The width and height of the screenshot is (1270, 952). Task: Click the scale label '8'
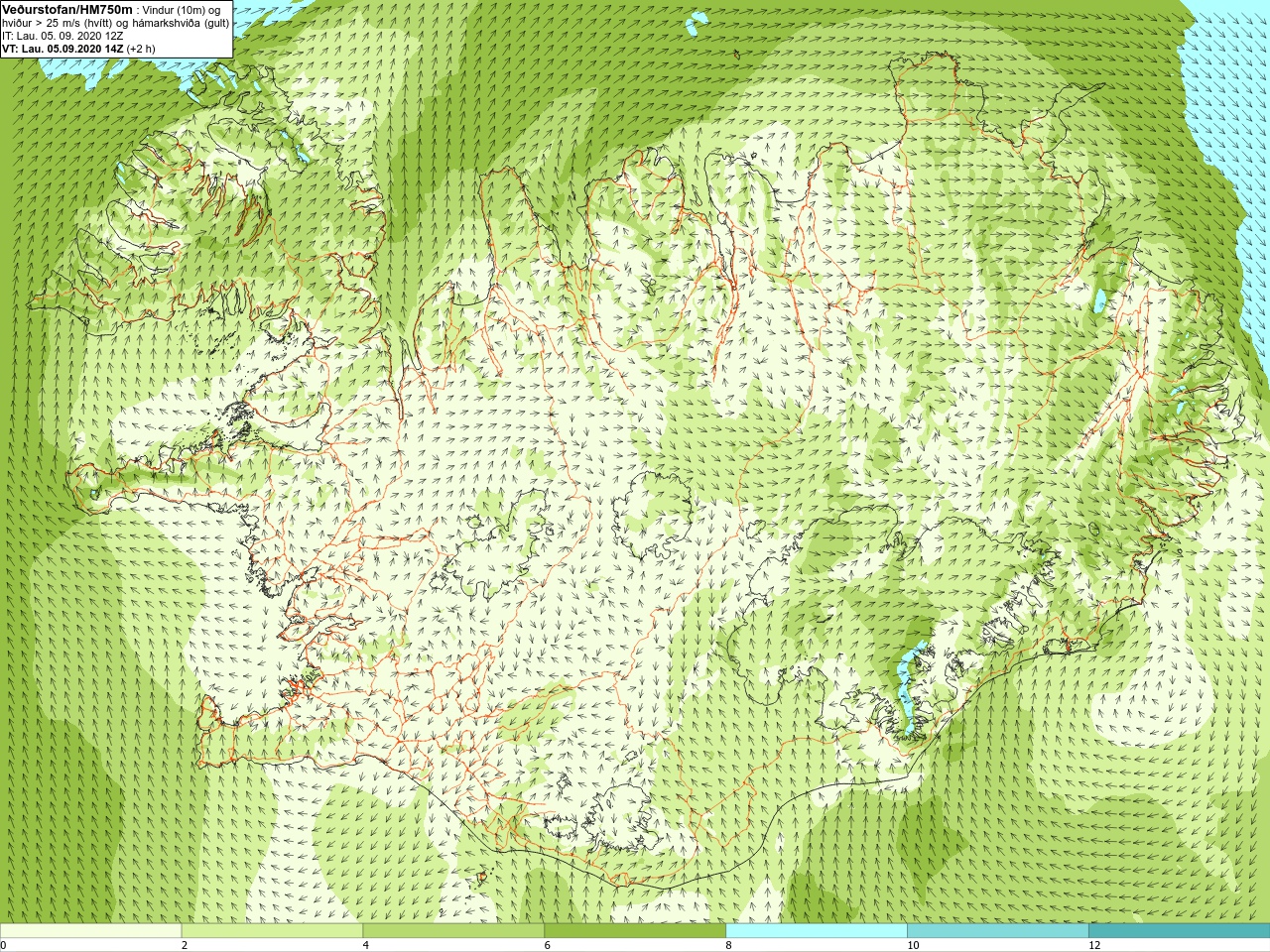click(x=728, y=945)
